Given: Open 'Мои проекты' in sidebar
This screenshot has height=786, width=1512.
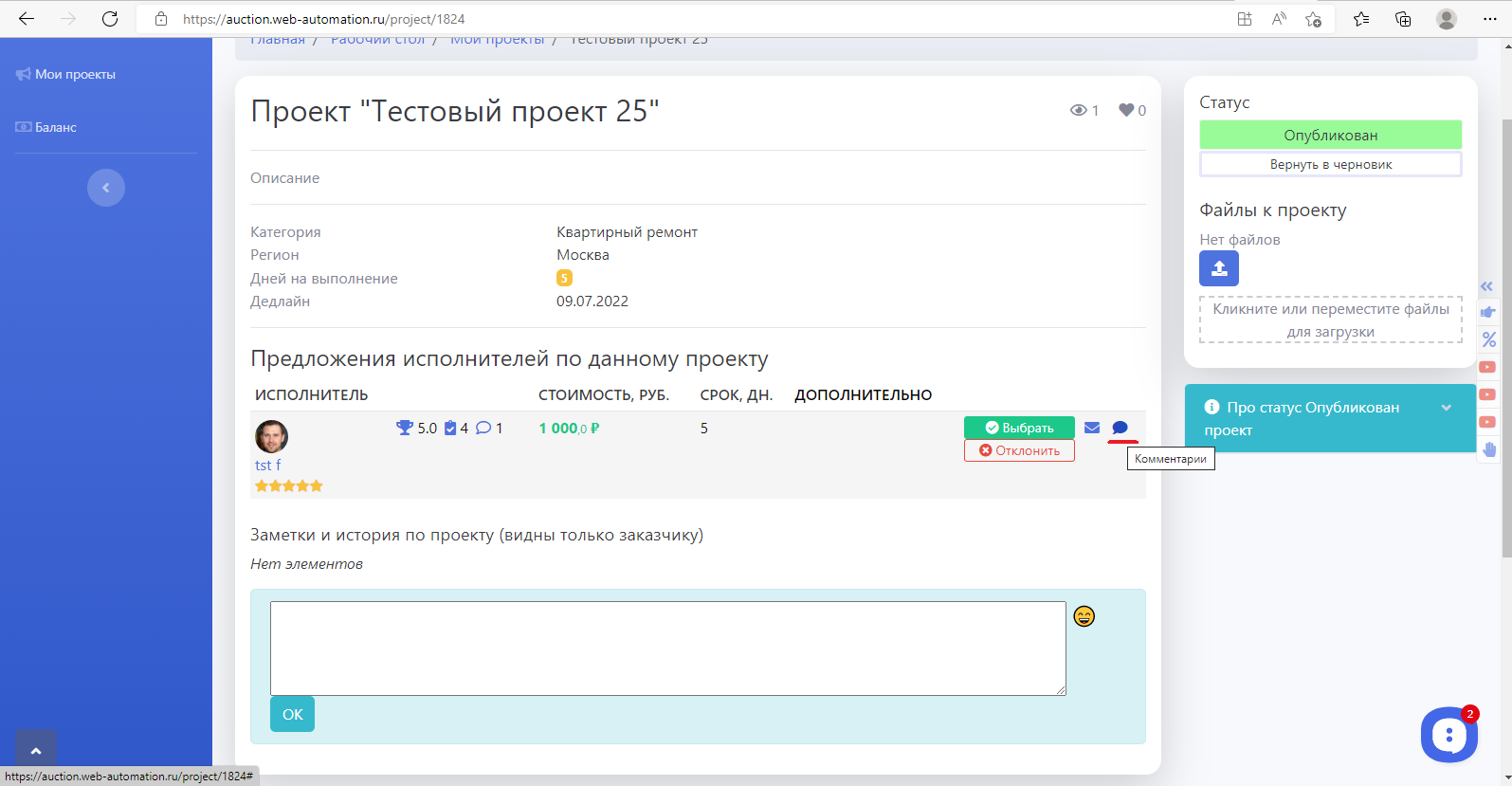Looking at the screenshot, I should point(75,74).
